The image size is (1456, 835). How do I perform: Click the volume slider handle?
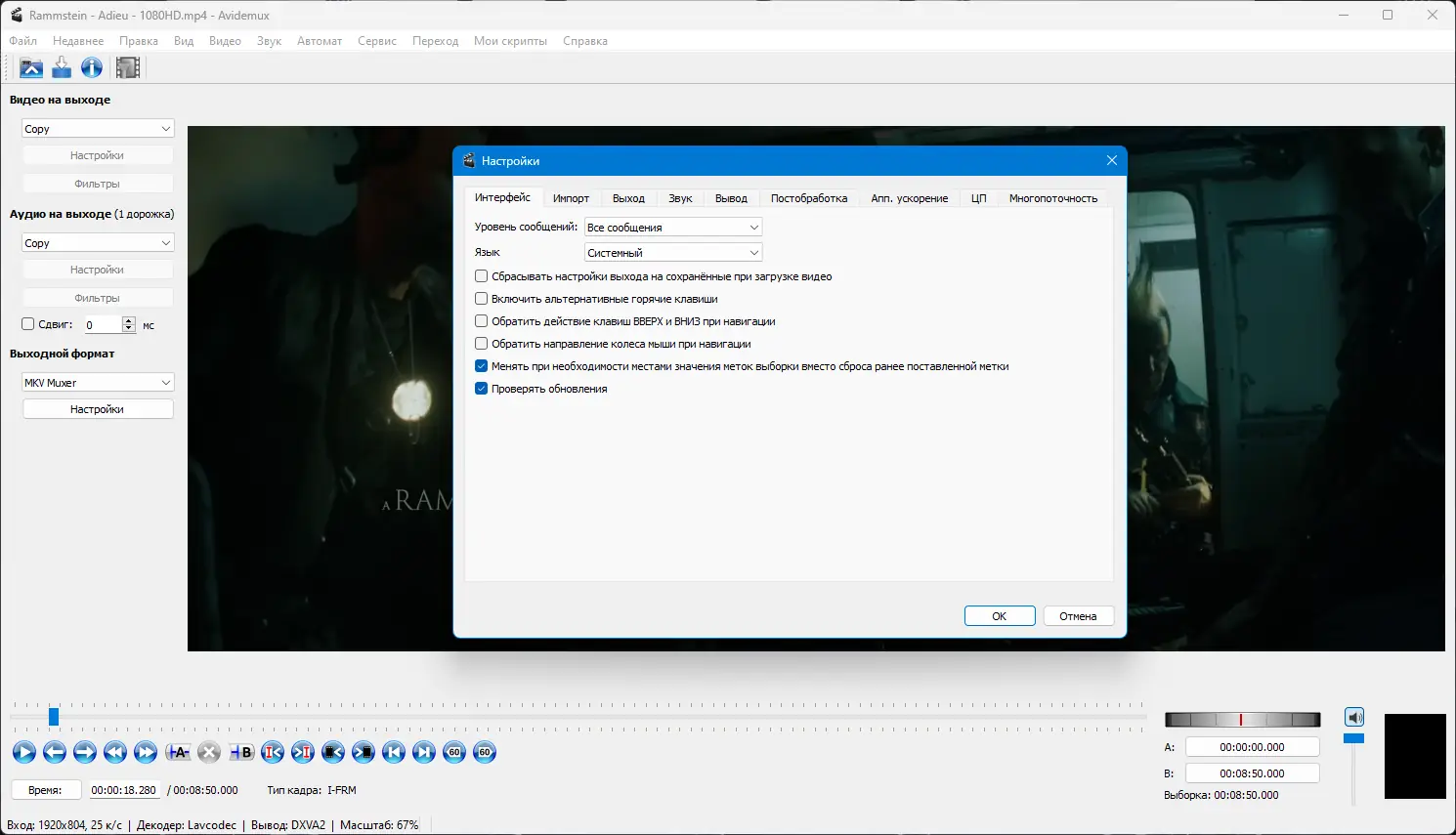[x=1353, y=738]
